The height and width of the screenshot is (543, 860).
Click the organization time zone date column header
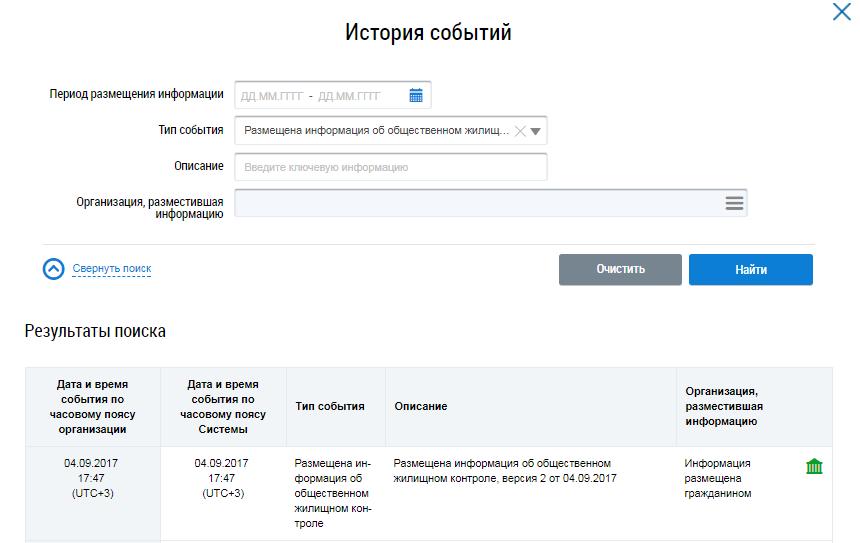click(93, 407)
